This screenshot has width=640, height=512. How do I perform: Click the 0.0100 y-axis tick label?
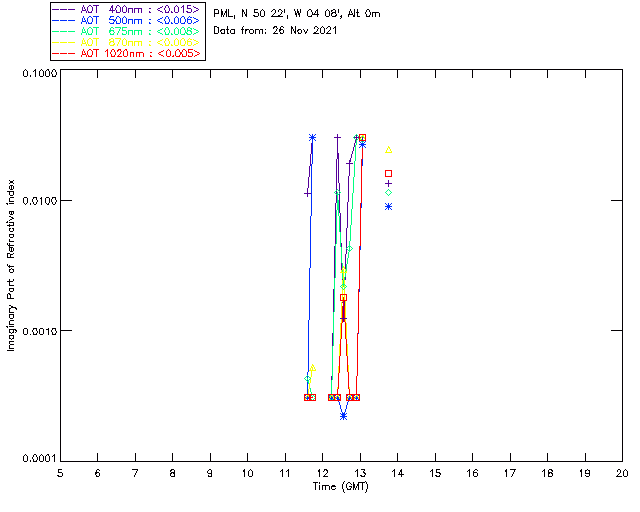(x=39, y=201)
